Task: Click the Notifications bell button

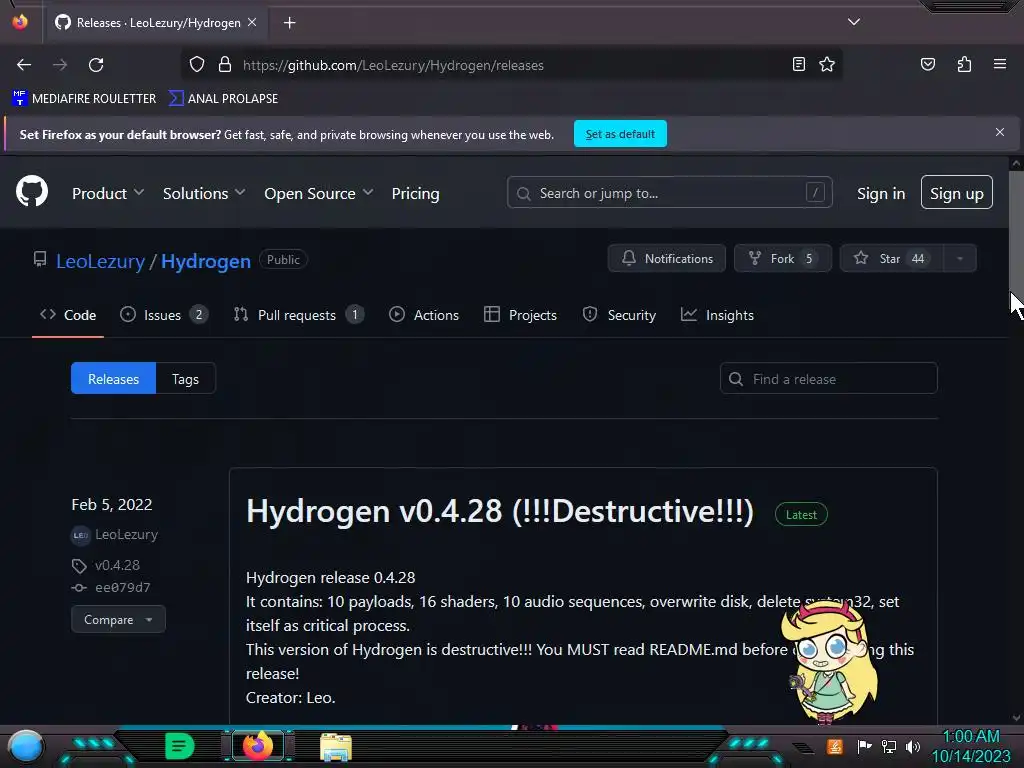Action: pos(667,259)
